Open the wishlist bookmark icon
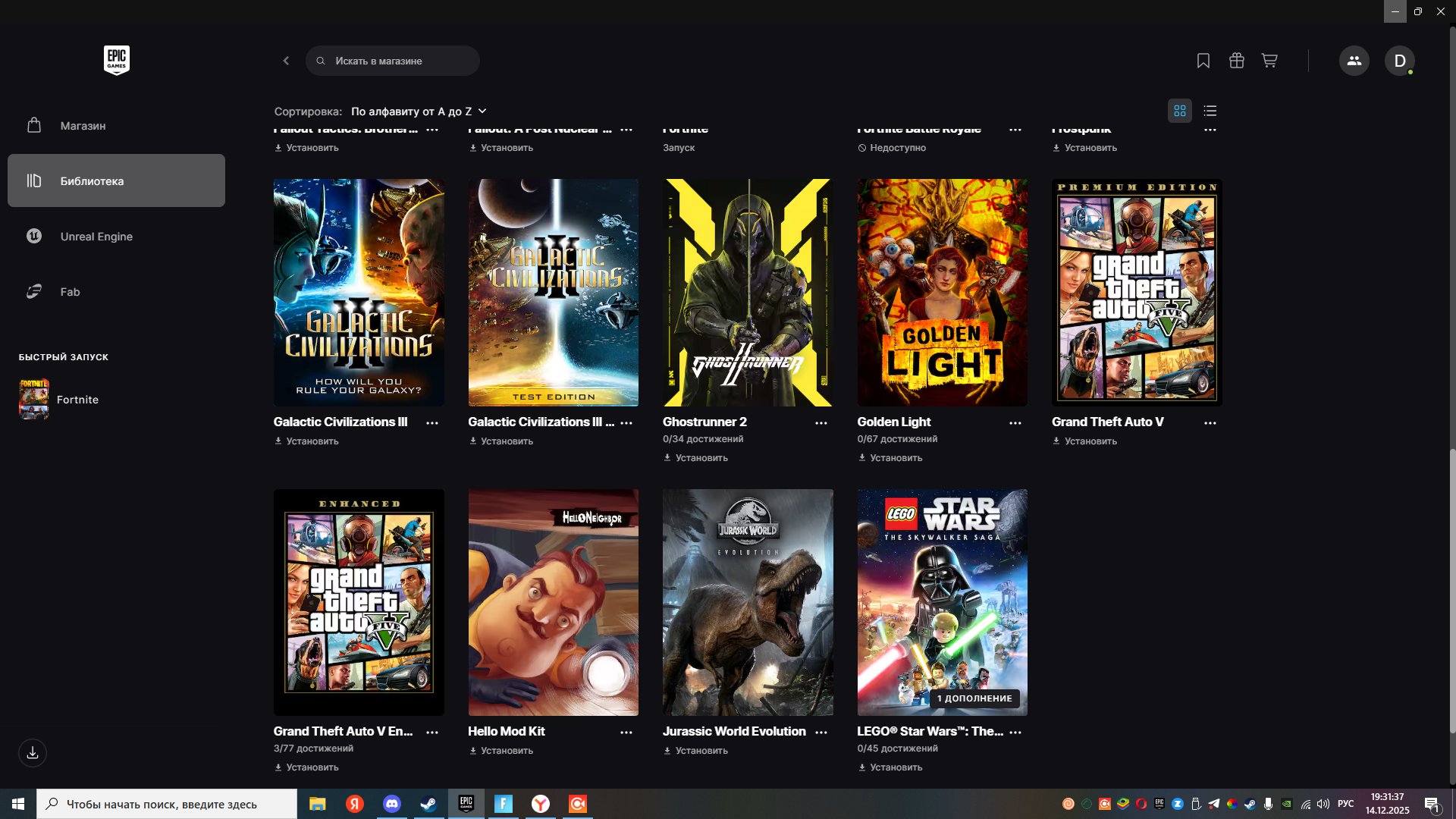 pos(1203,61)
